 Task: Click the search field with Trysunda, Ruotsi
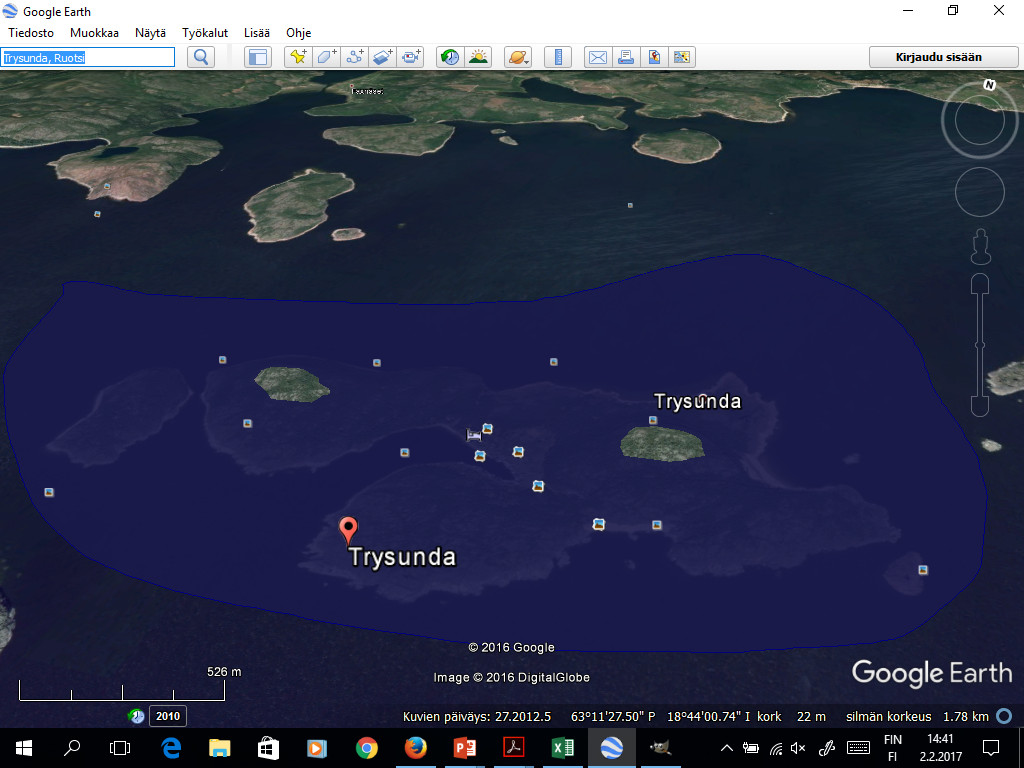(x=88, y=57)
